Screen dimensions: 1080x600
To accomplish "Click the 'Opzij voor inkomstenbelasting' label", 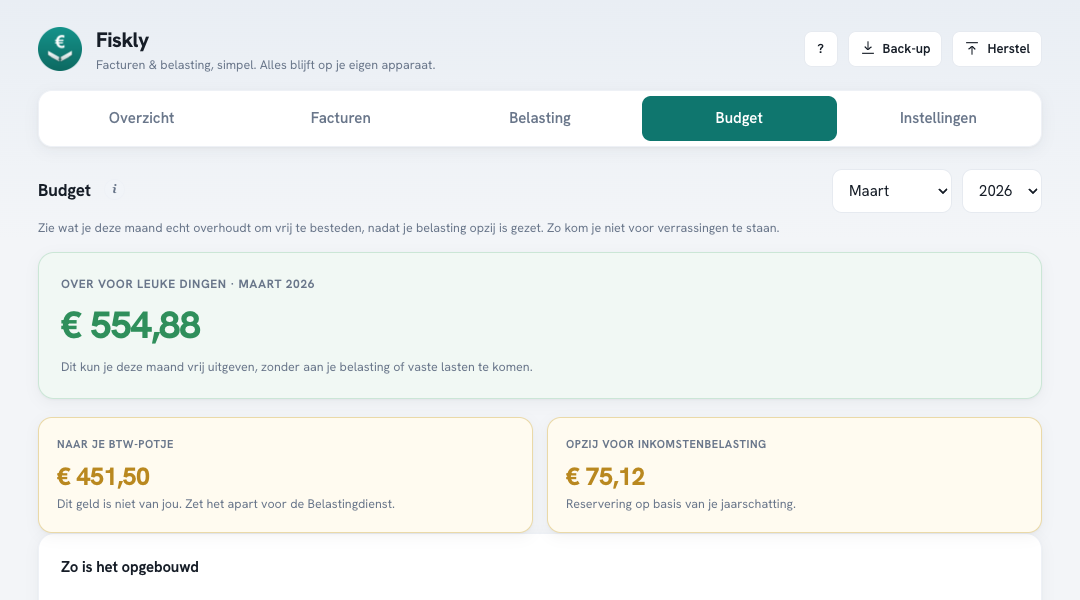I will point(666,444).
